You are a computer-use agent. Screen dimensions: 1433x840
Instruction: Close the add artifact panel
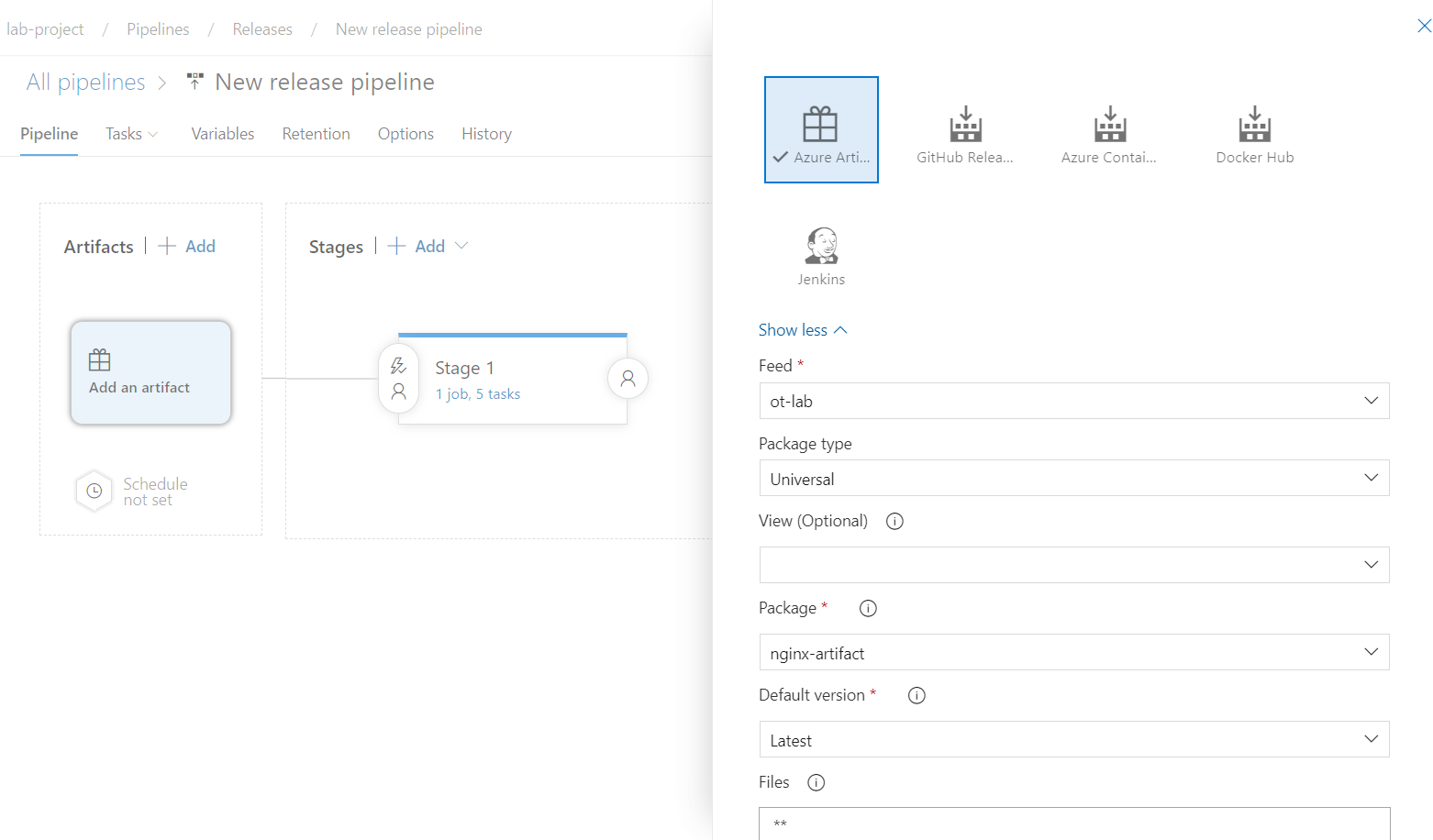point(1424,26)
